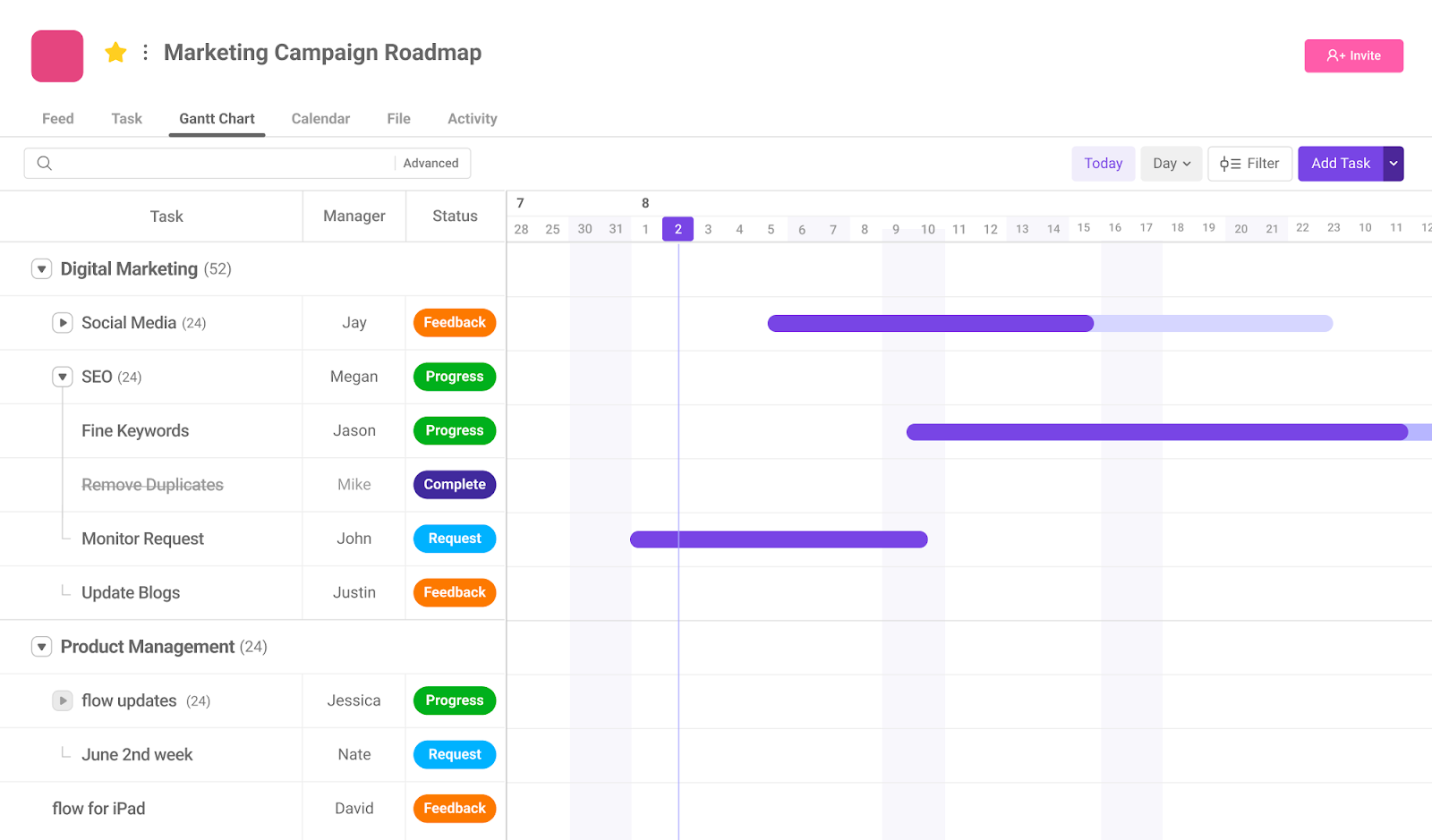
Task: Click the Status column header
Action: [455, 216]
